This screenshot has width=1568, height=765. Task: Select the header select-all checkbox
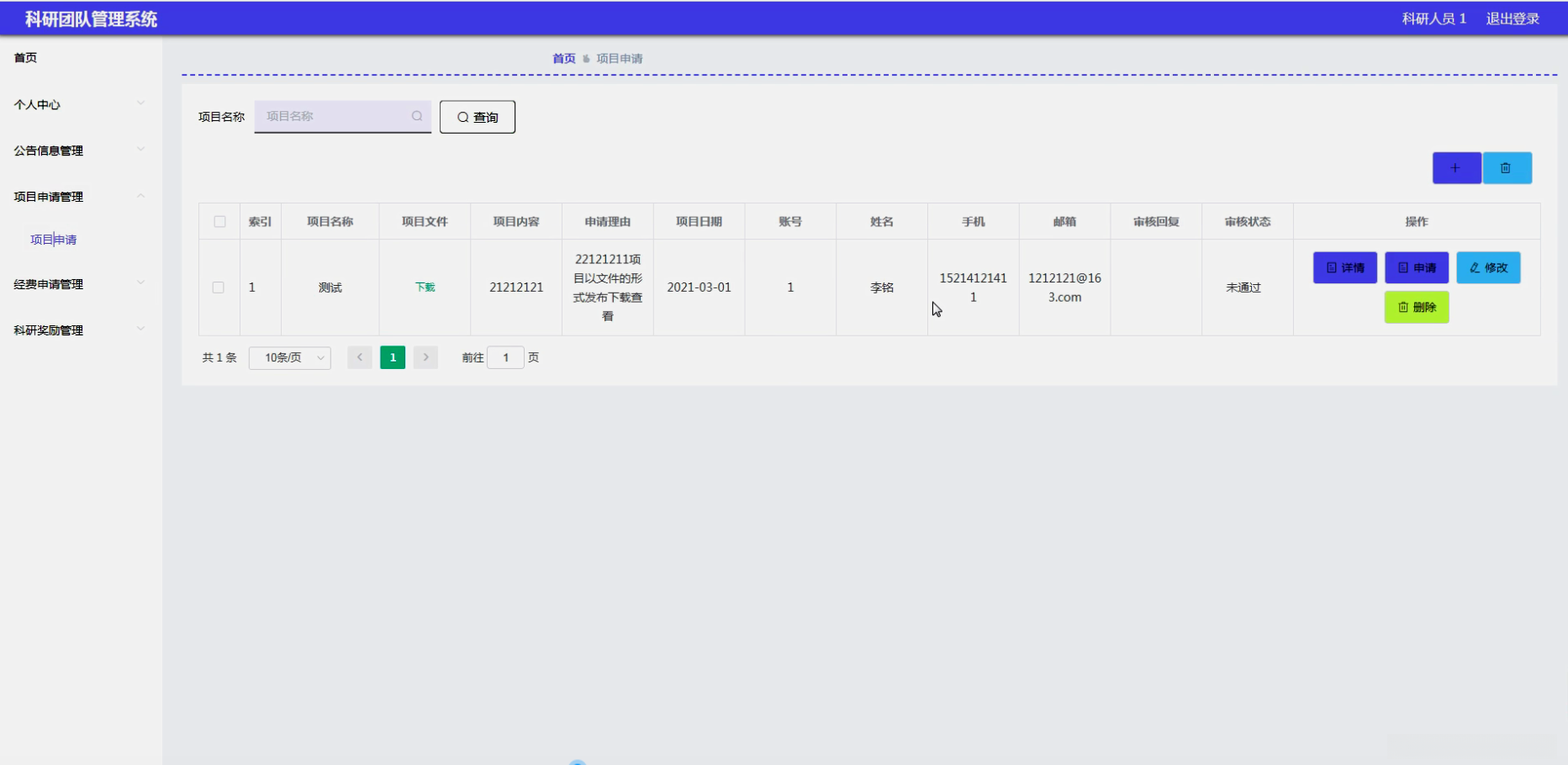pos(219,222)
